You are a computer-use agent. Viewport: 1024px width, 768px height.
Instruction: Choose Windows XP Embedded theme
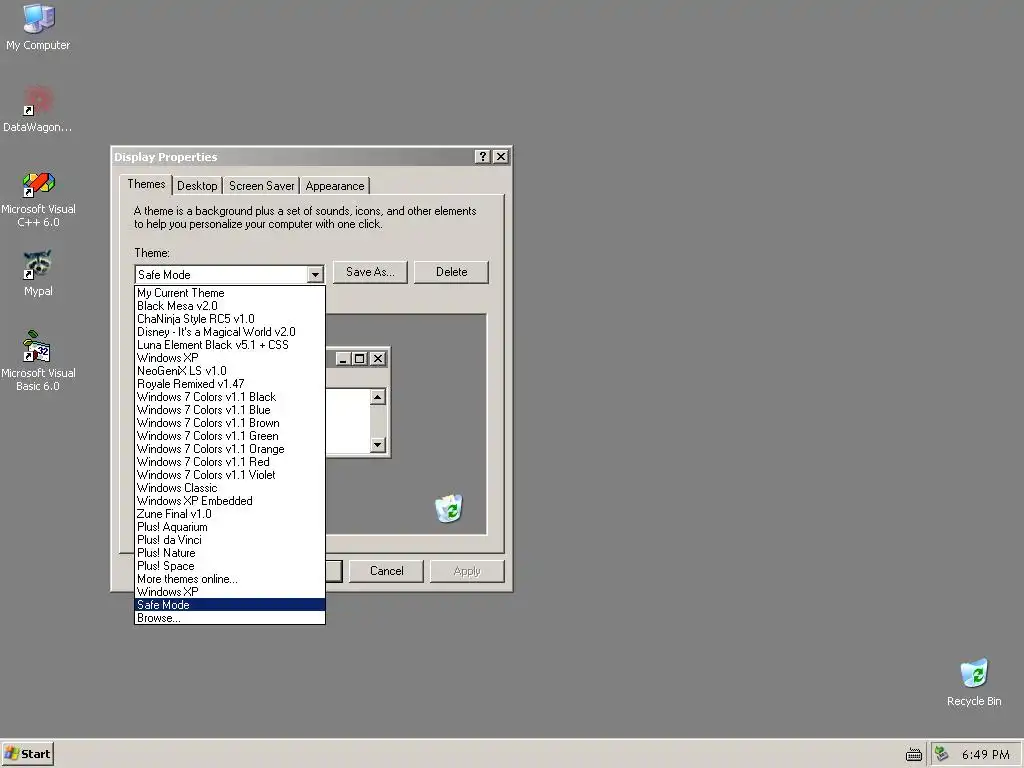[x=230, y=502]
